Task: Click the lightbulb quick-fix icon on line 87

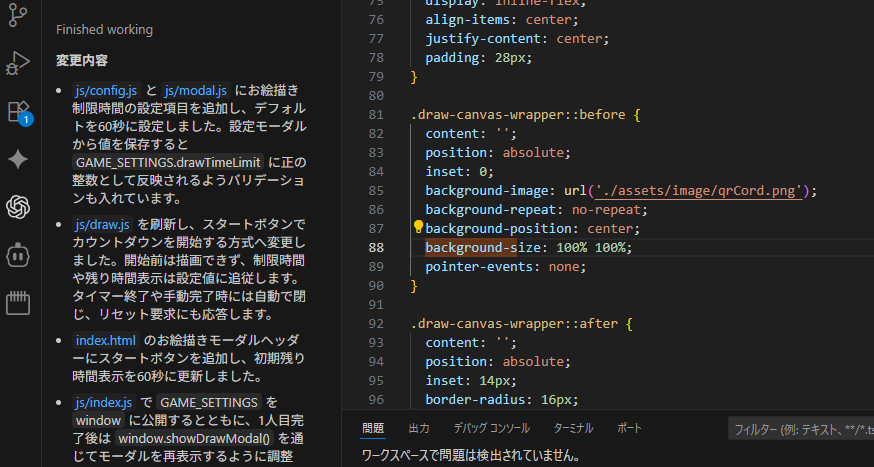Action: click(x=419, y=227)
